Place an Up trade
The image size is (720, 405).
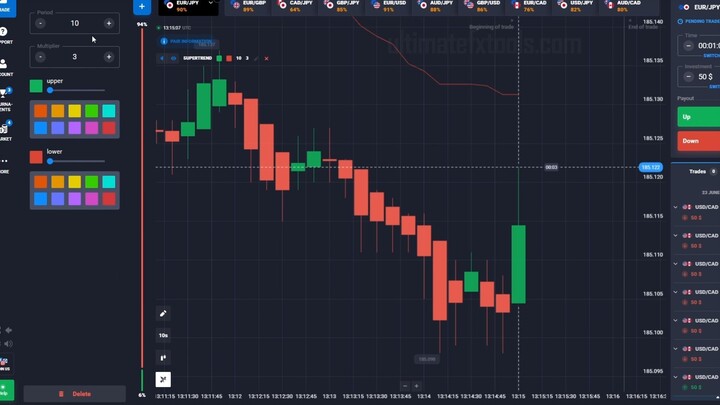(699, 117)
